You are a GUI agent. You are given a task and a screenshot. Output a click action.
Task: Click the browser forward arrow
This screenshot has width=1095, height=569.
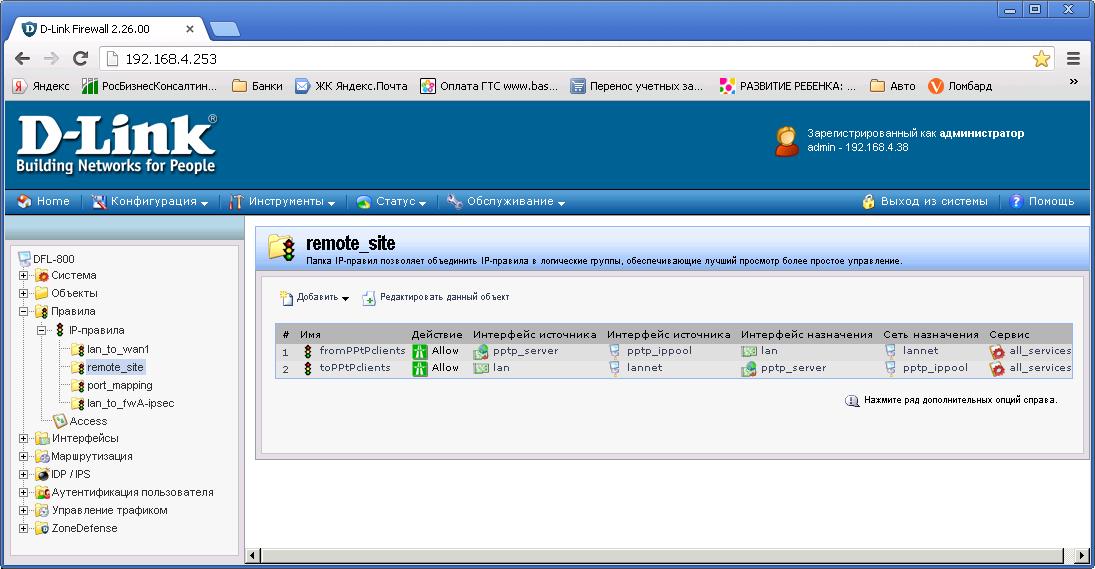click(51, 59)
